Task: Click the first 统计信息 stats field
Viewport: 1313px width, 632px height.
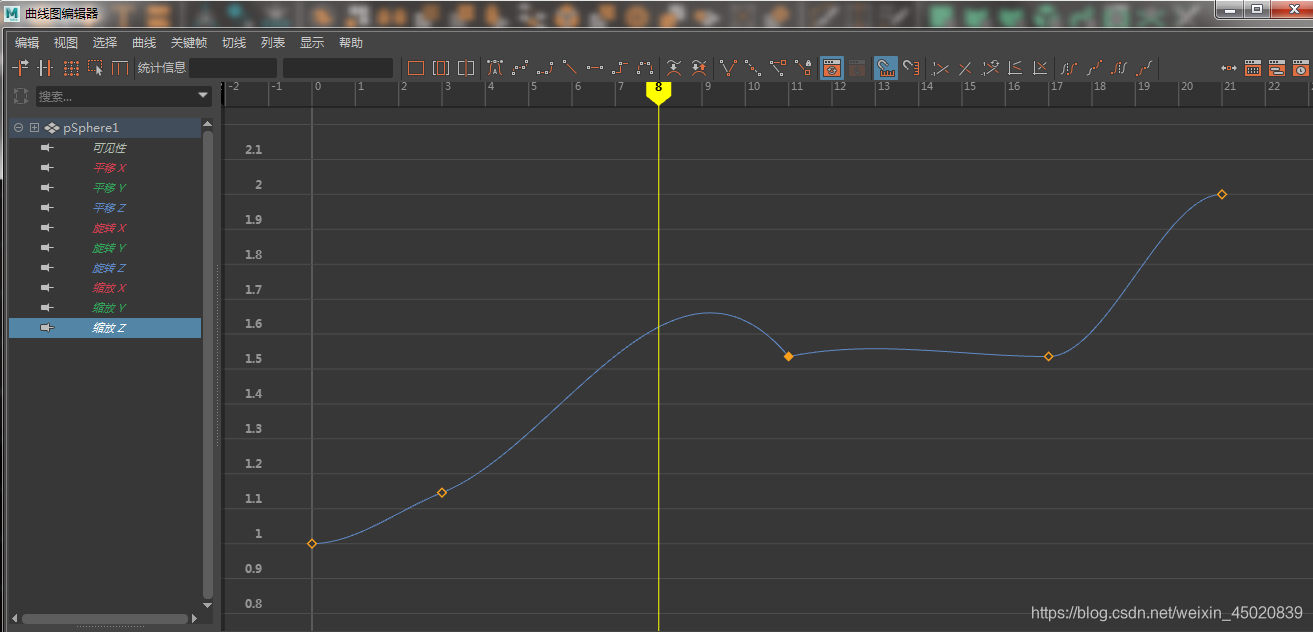Action: coord(233,68)
